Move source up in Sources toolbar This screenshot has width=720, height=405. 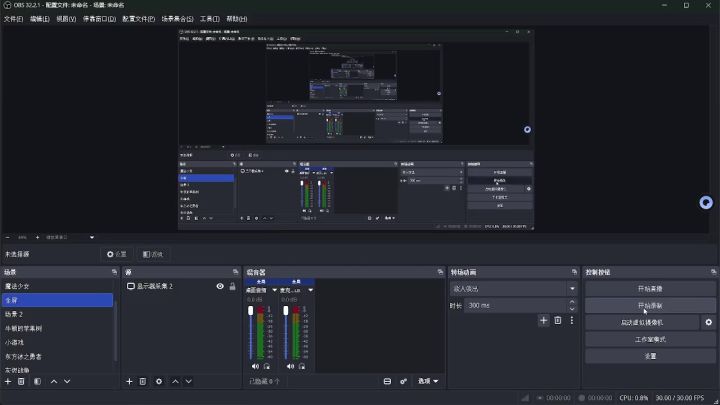[x=175, y=382]
